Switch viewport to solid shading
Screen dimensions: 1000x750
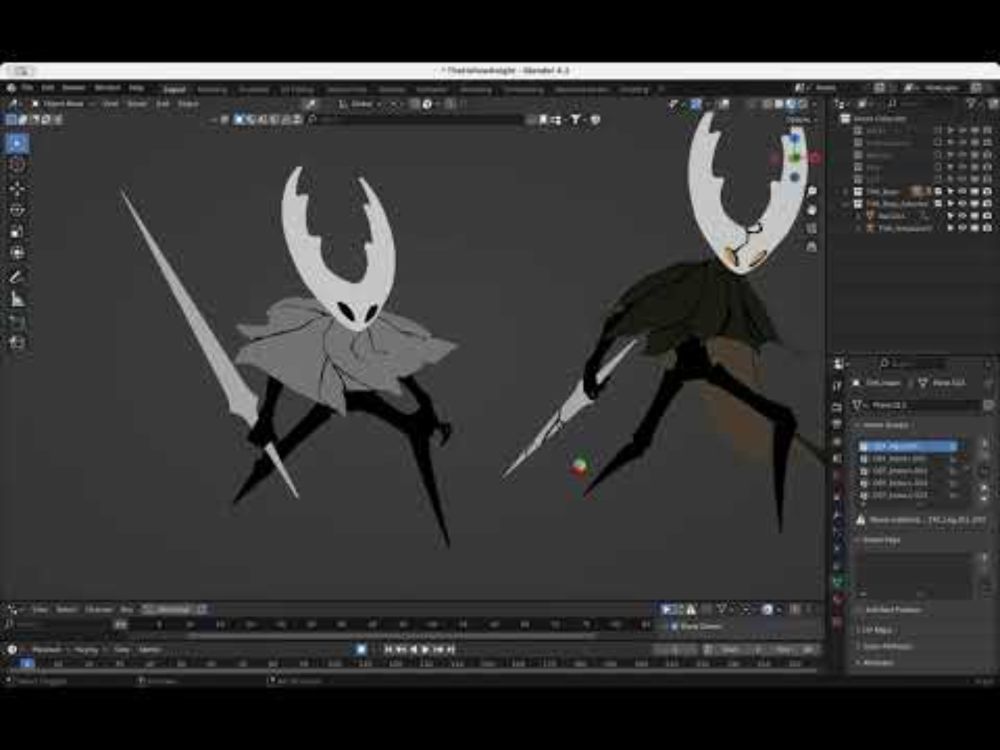pyautogui.click(x=780, y=104)
